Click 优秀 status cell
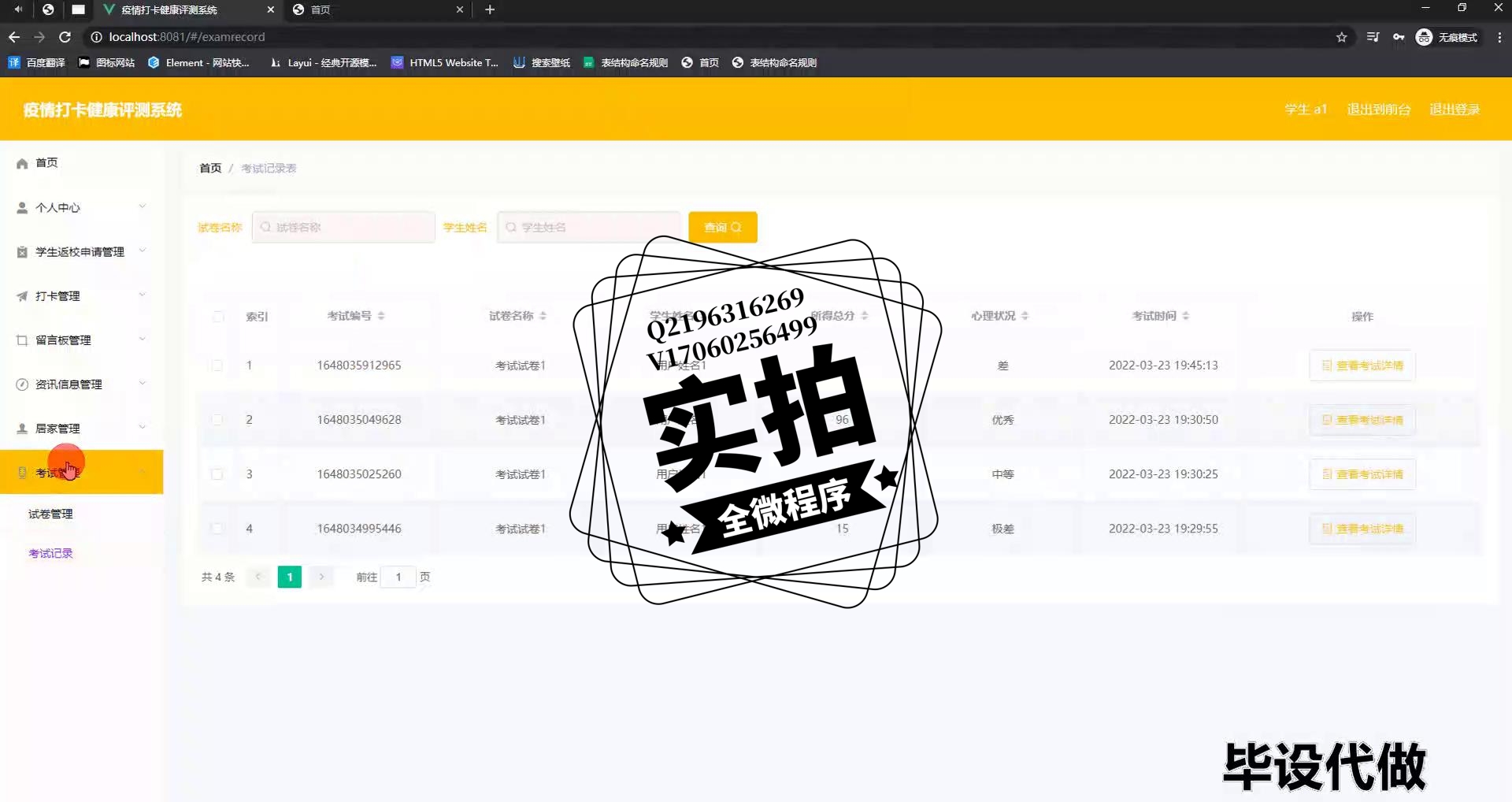The image size is (1512, 802). [x=1002, y=420]
